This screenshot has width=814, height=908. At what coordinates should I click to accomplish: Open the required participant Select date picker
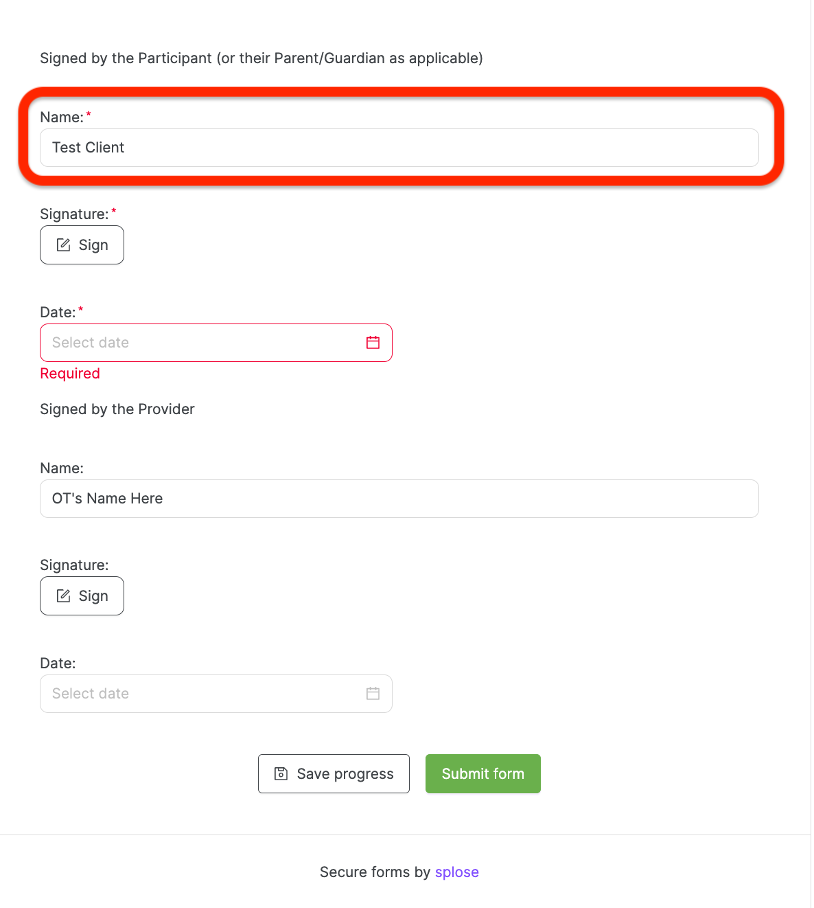200,342
